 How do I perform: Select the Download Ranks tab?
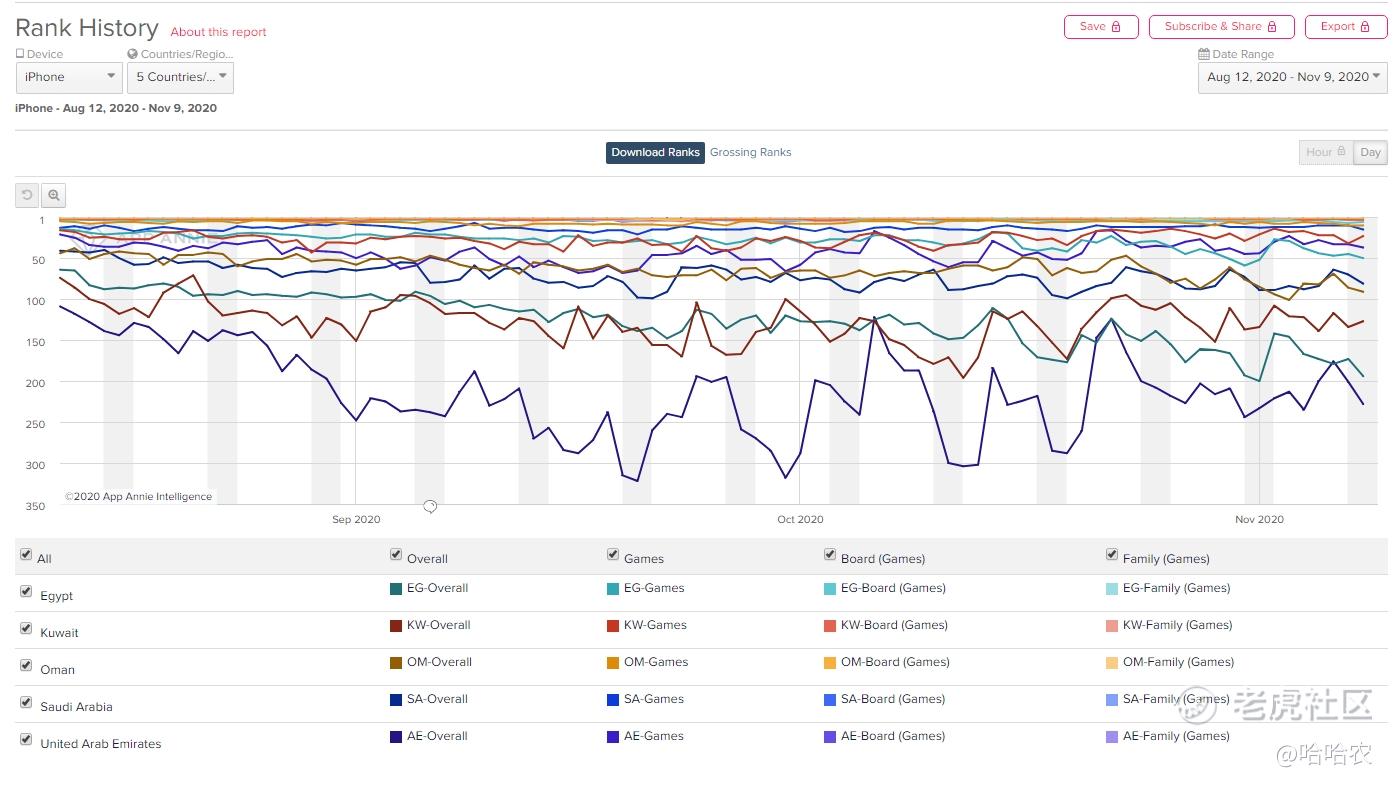coord(655,153)
